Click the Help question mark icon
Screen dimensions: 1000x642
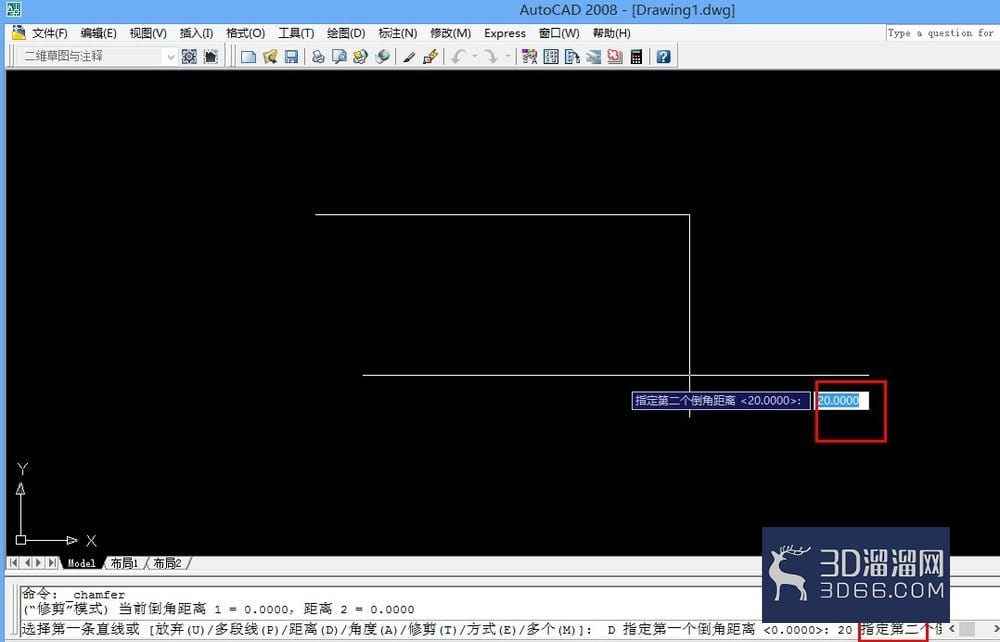pos(663,57)
